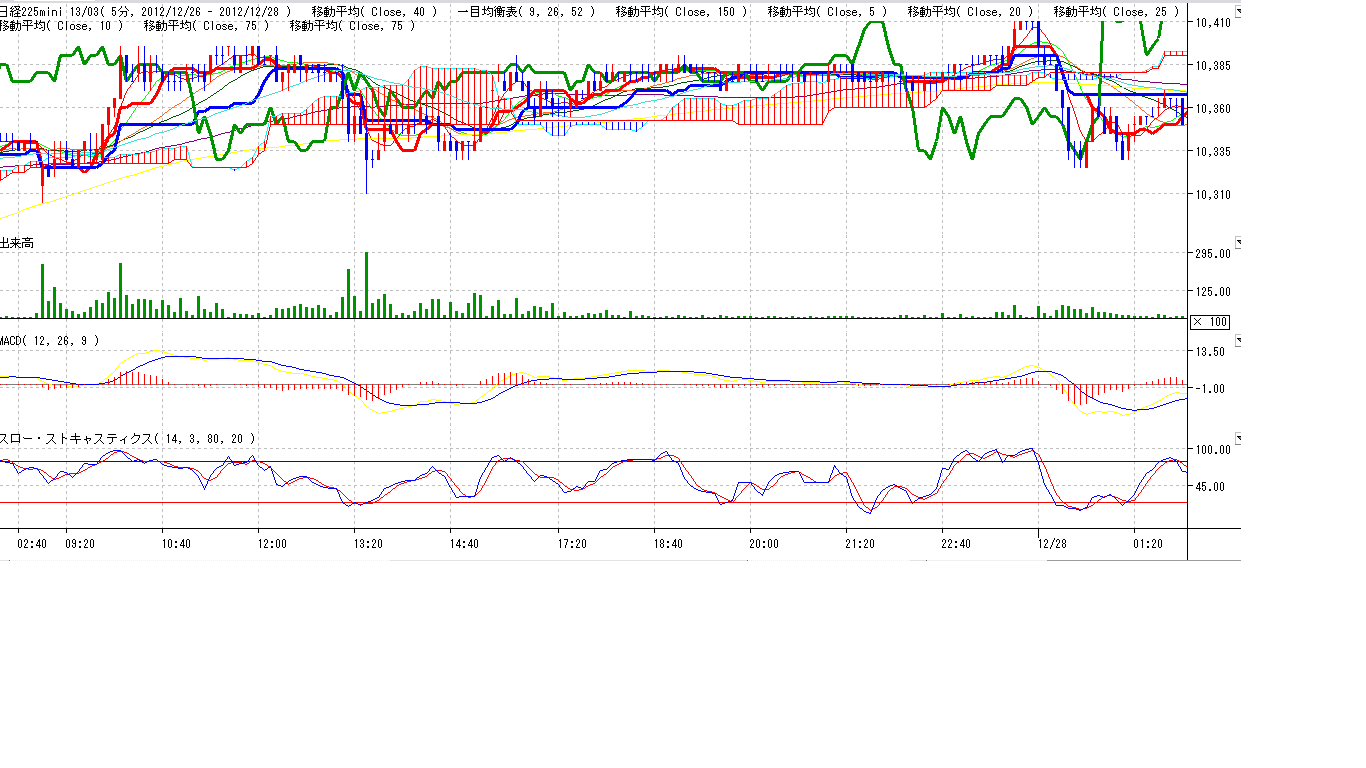Open the slow stochastics panel dropdown arrow
1366x768 pixels.
pos(1240,439)
